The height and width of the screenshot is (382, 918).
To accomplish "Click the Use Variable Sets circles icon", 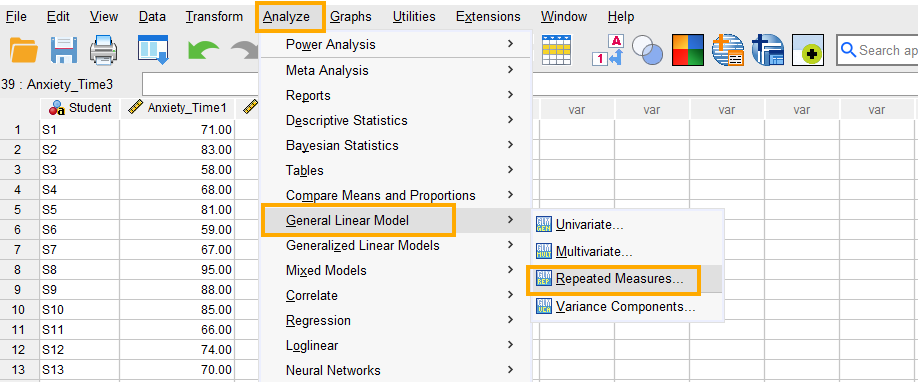I will click(x=648, y=51).
